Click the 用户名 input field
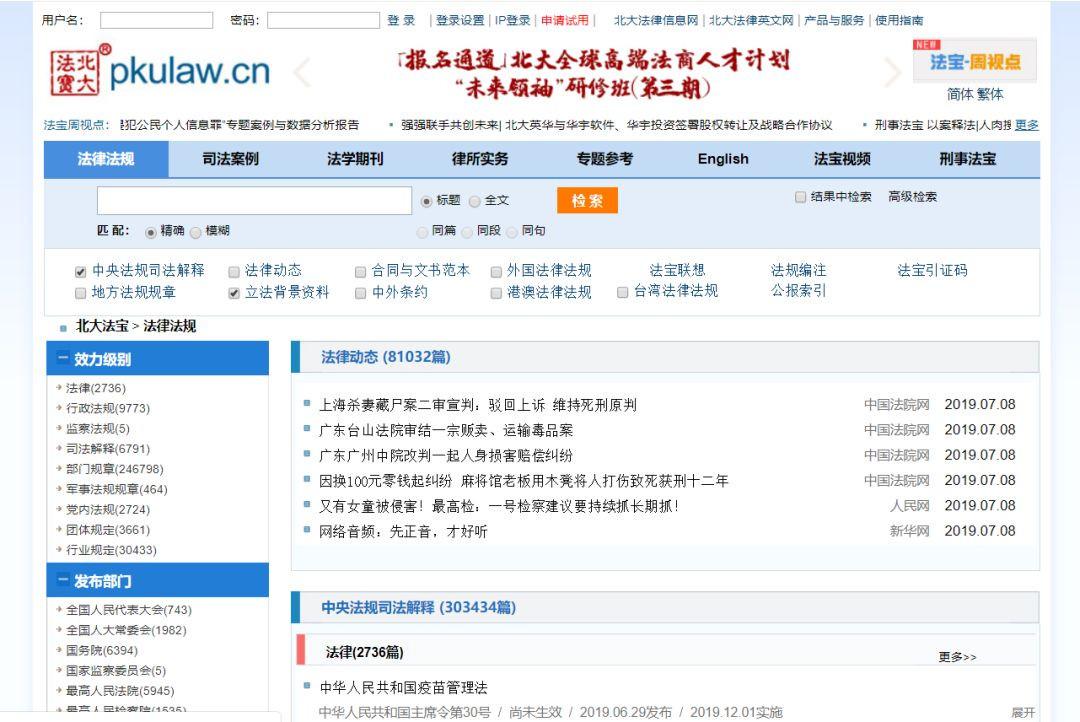The height and width of the screenshot is (722, 1080). (156, 21)
